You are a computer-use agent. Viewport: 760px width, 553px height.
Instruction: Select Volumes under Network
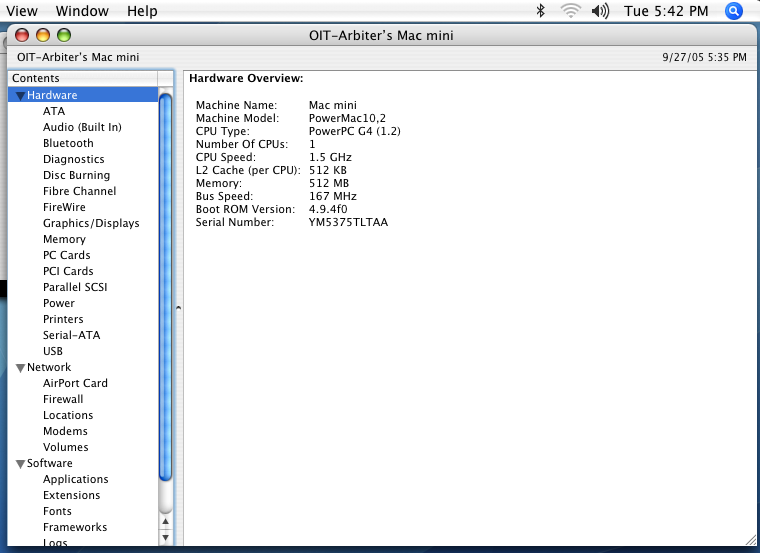pos(65,447)
